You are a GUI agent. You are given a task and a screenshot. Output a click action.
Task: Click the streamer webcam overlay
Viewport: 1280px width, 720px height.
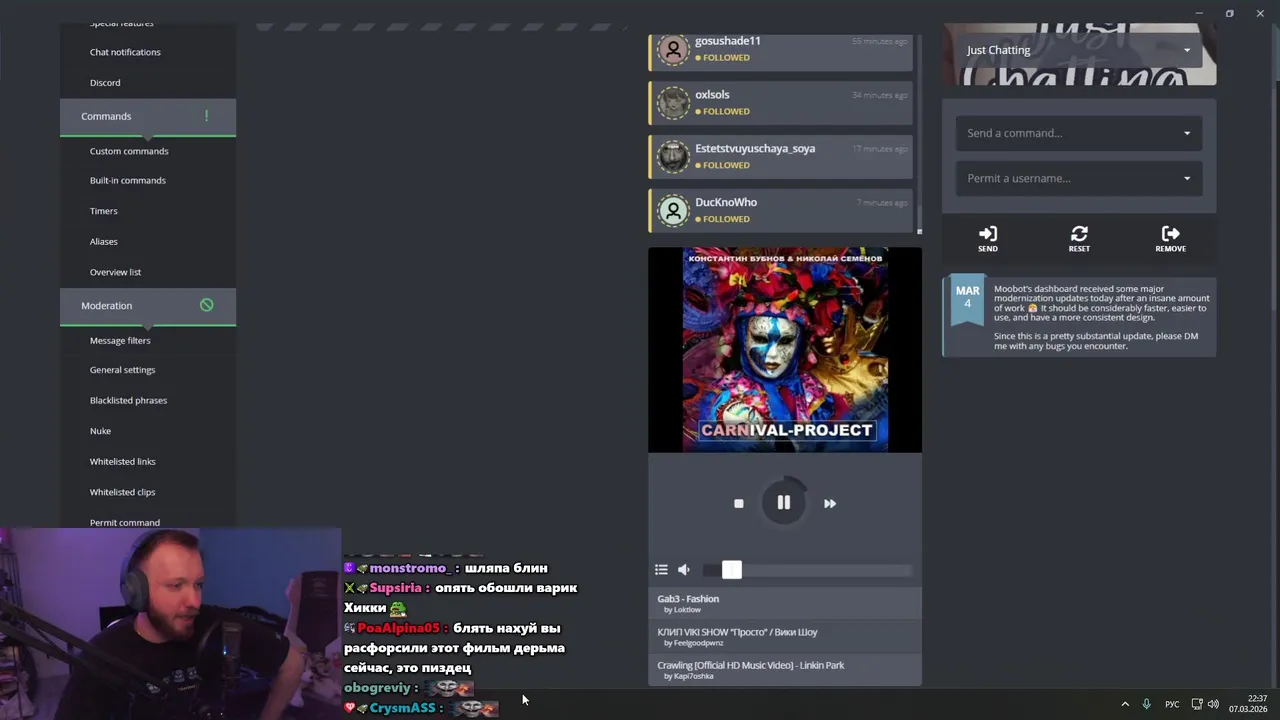pos(170,624)
